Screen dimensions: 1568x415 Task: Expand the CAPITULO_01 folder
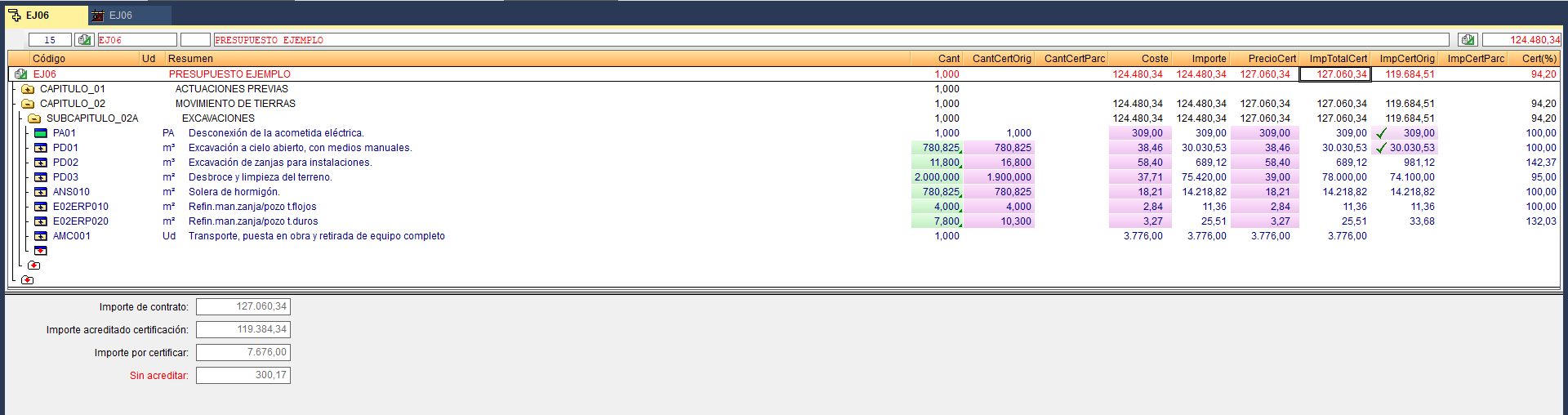28,89
